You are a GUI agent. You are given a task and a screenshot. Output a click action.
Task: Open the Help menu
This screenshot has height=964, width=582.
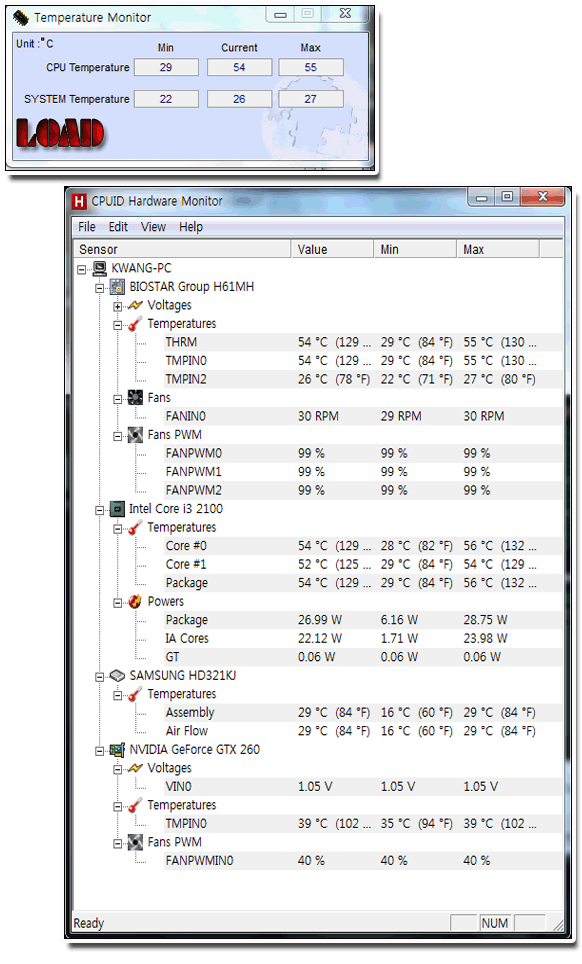(191, 227)
